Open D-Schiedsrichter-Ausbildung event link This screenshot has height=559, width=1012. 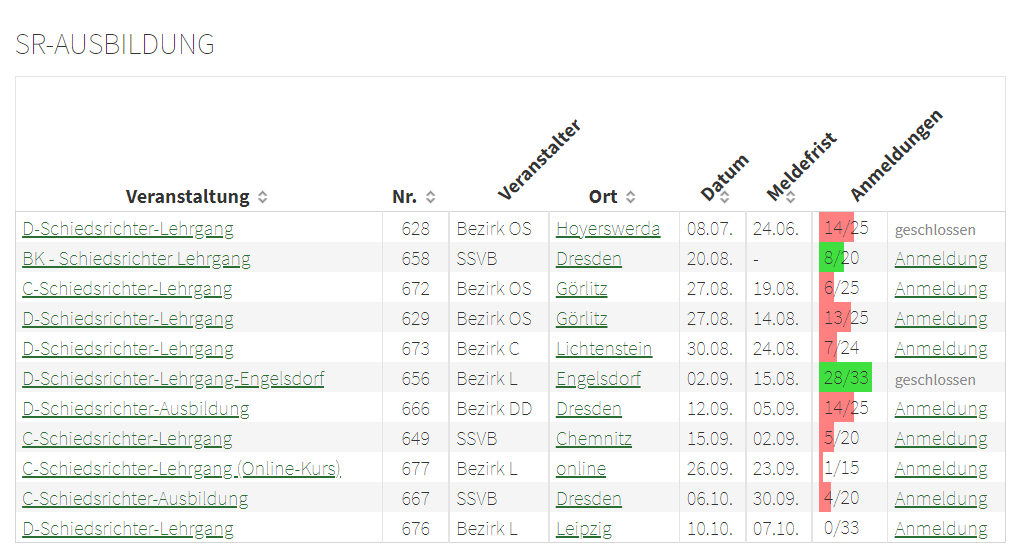(136, 409)
